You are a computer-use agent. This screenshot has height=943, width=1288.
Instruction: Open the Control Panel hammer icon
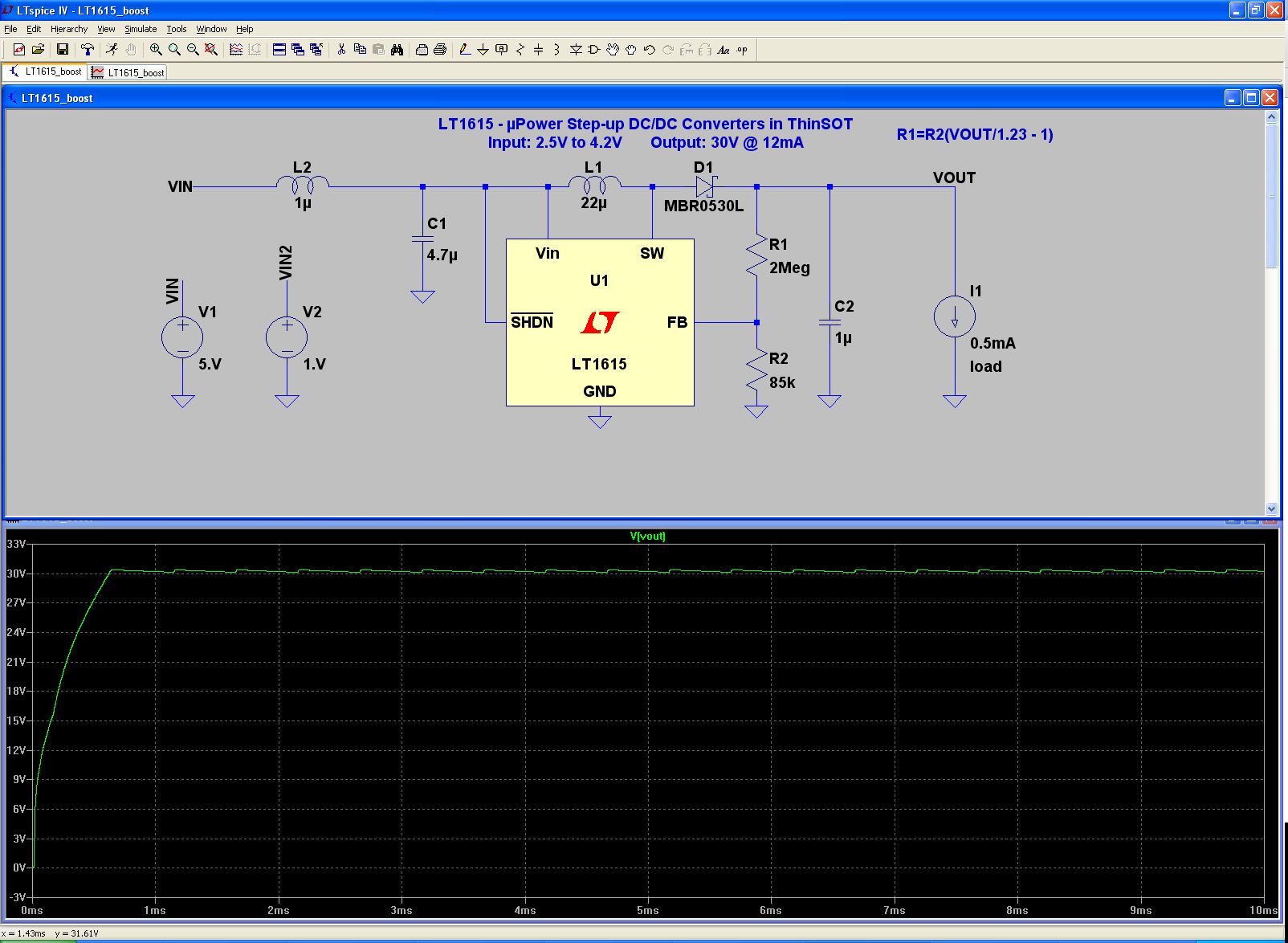click(88, 50)
